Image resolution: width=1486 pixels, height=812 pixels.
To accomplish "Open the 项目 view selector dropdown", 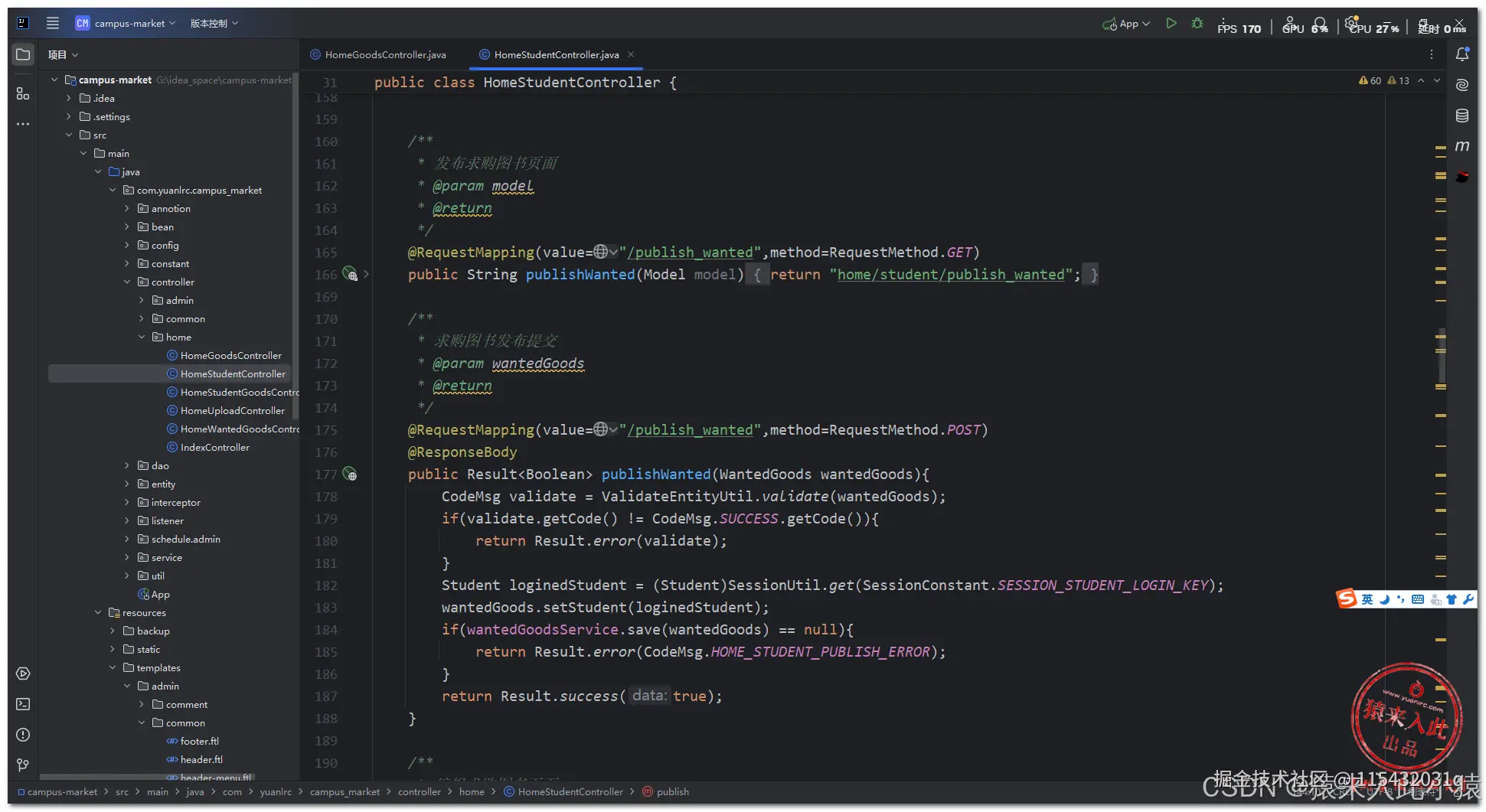I will click(64, 54).
